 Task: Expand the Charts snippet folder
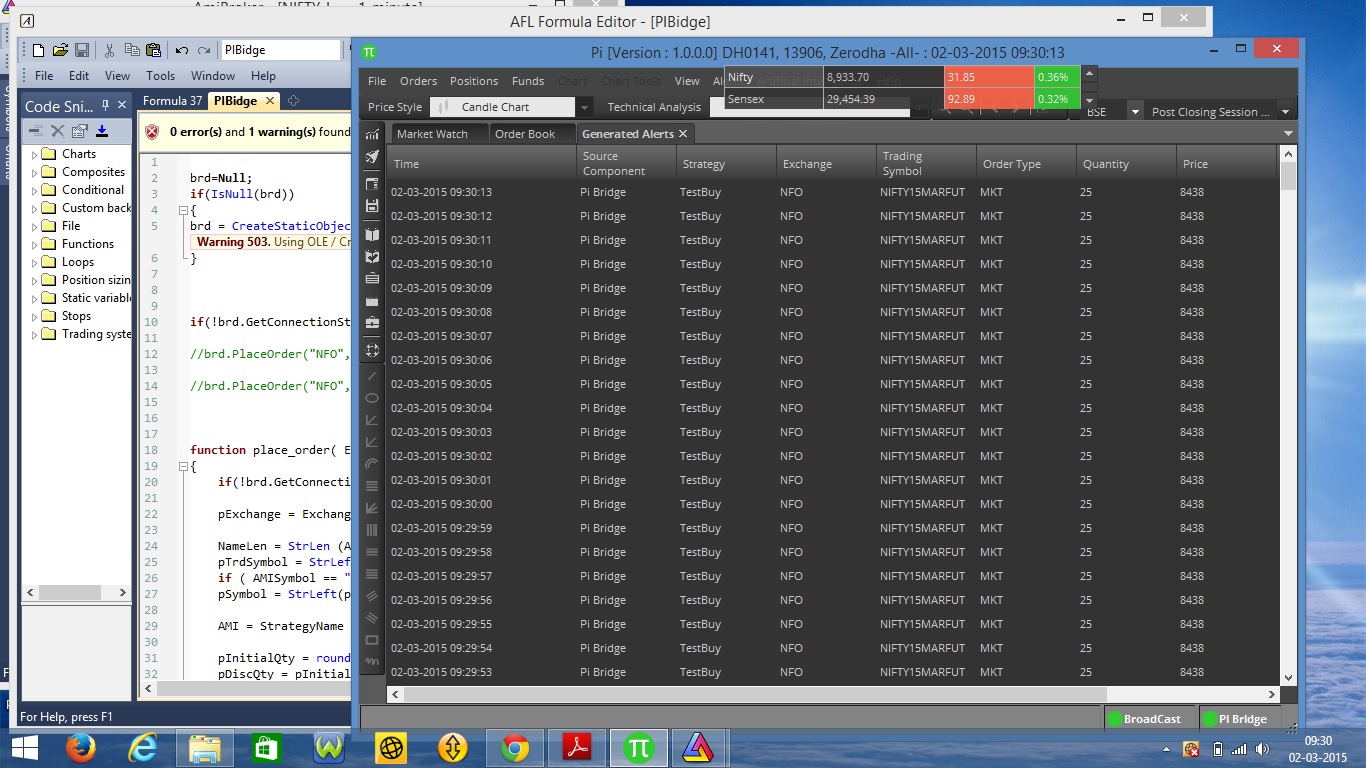35,154
